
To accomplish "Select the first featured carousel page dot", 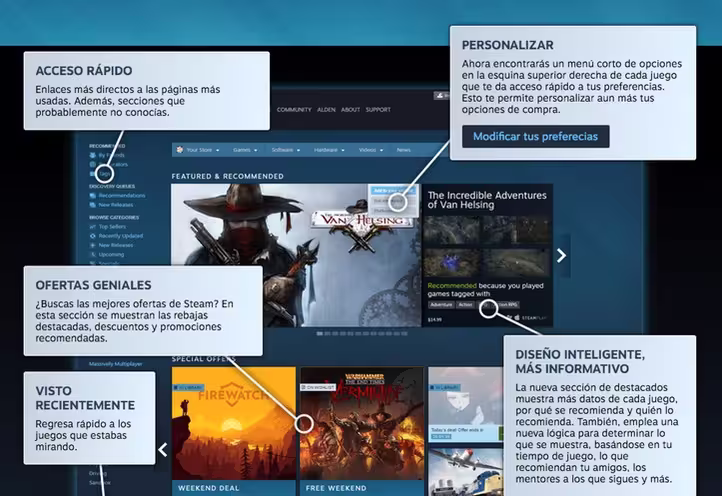I will point(320,333).
